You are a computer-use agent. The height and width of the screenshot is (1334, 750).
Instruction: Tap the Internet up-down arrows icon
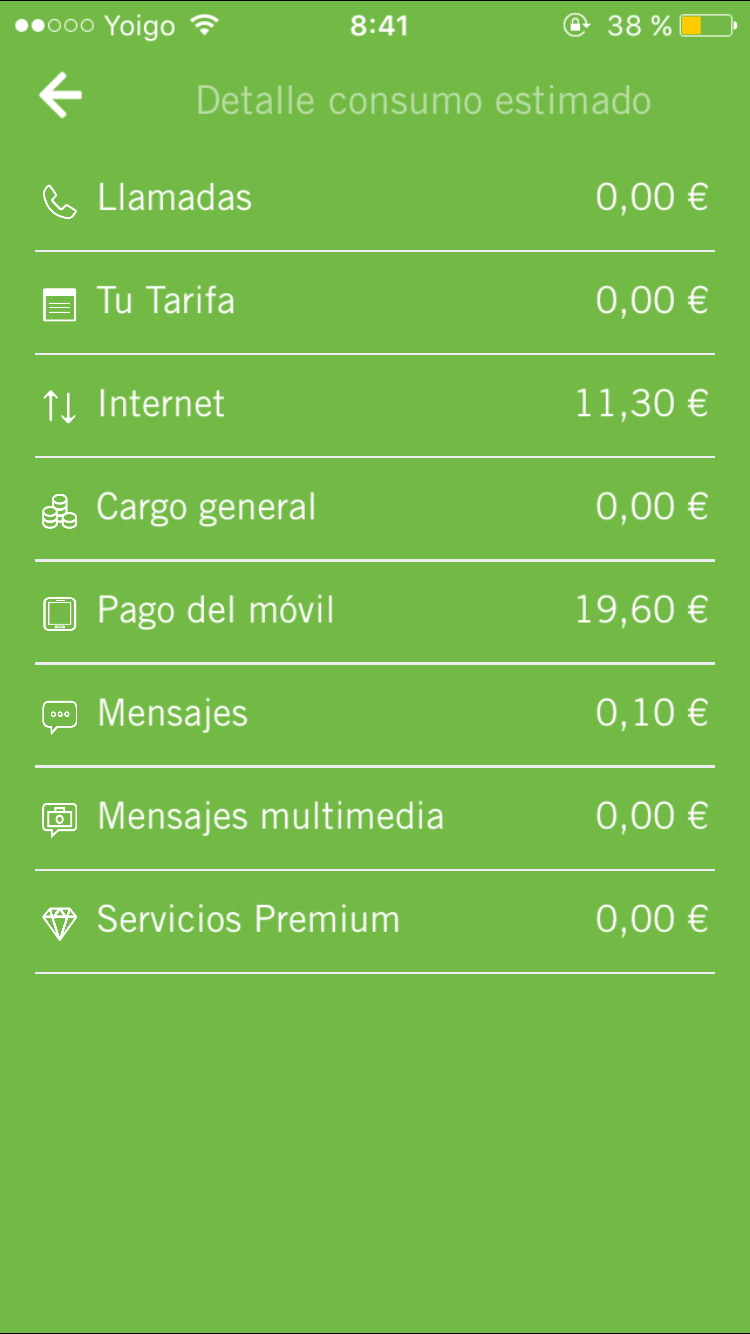[x=59, y=407]
